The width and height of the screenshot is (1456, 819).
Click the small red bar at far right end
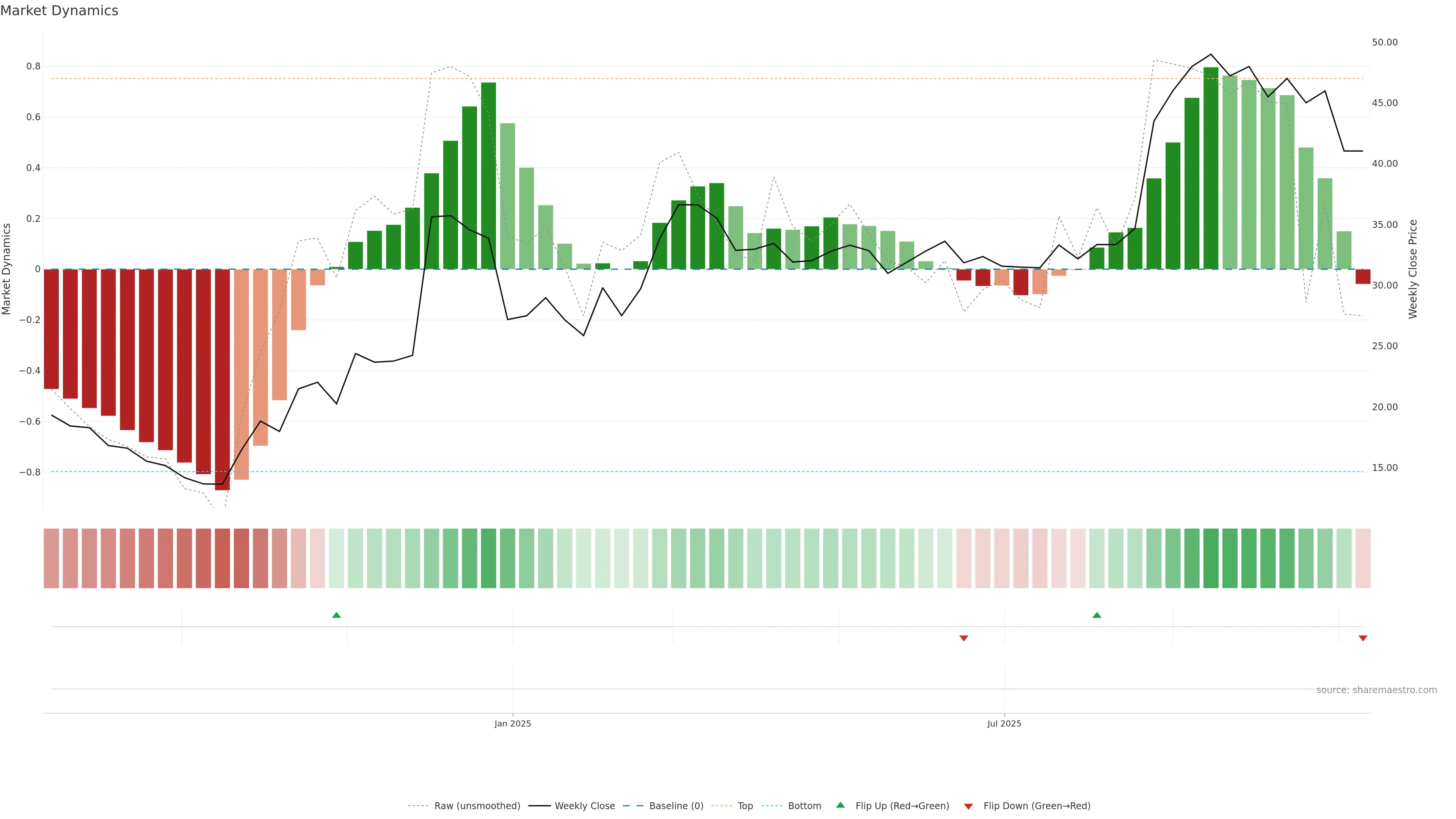[x=1363, y=276]
